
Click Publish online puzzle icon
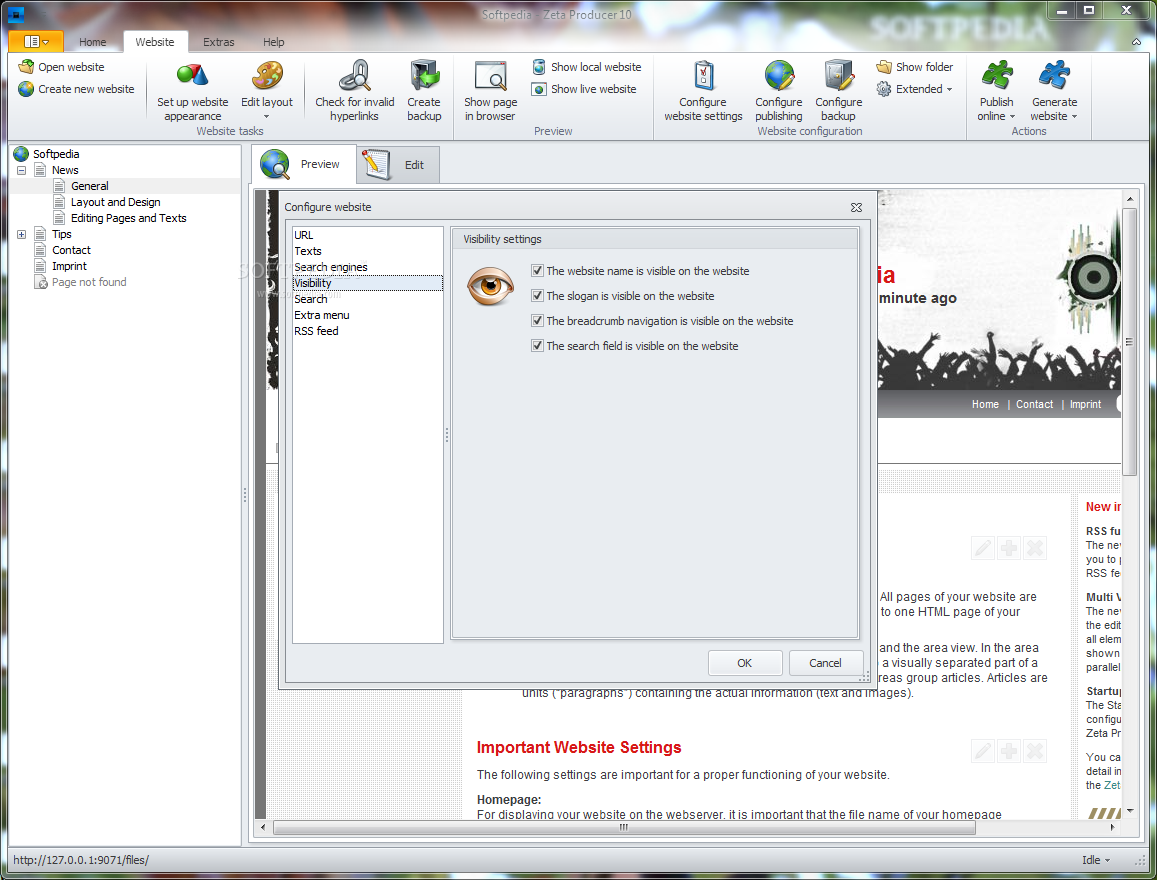(x=997, y=75)
